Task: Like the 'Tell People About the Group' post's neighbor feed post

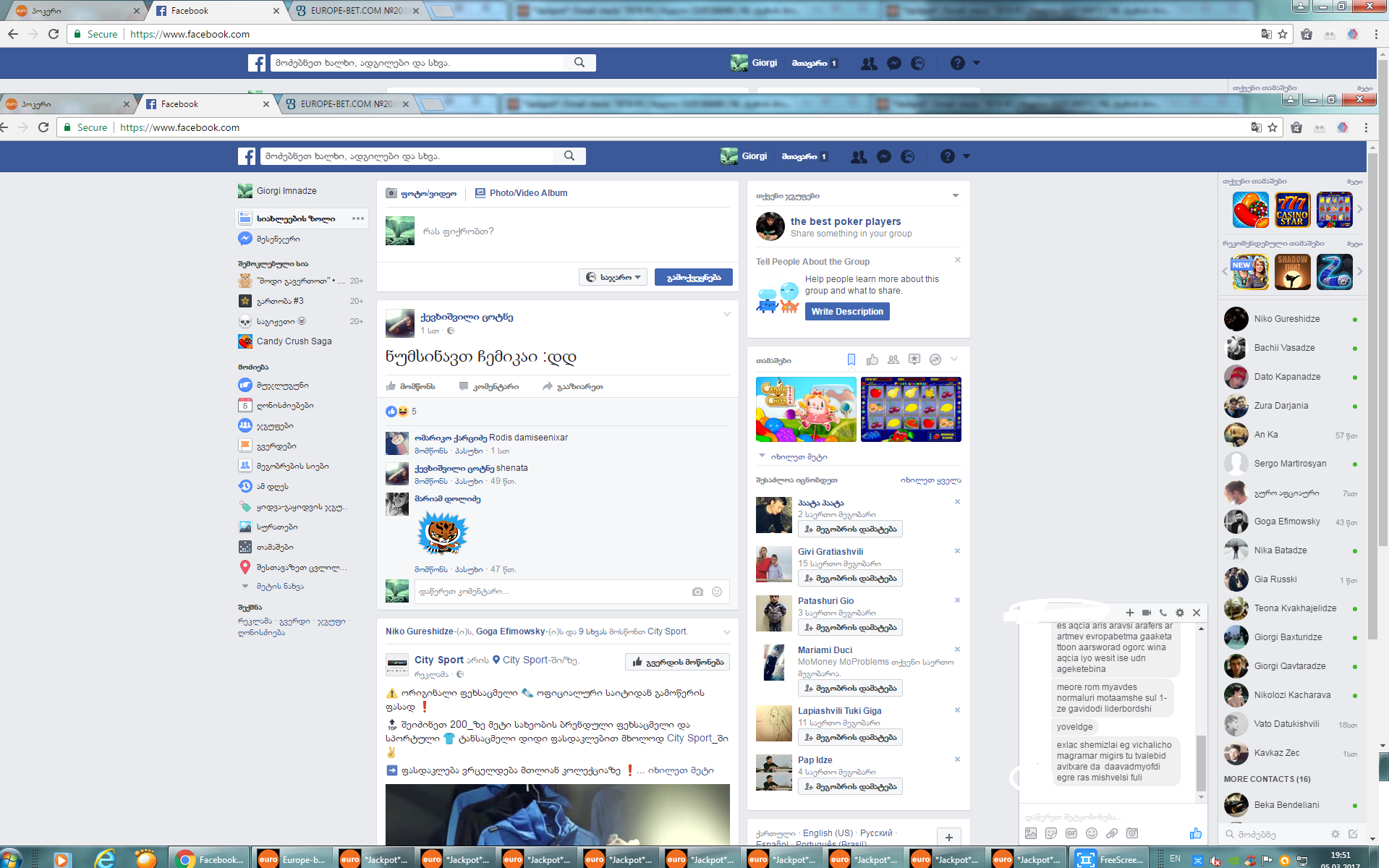Action: 411,386
